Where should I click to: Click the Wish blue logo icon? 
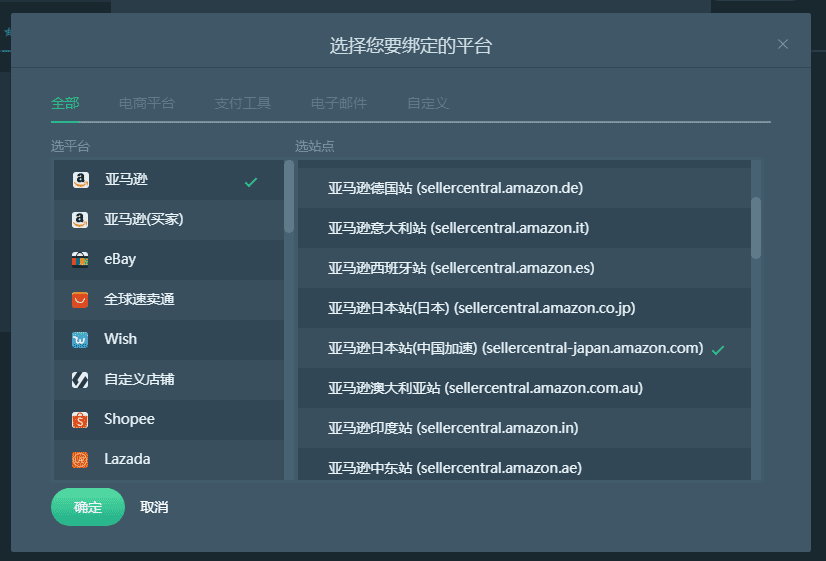(x=80, y=340)
